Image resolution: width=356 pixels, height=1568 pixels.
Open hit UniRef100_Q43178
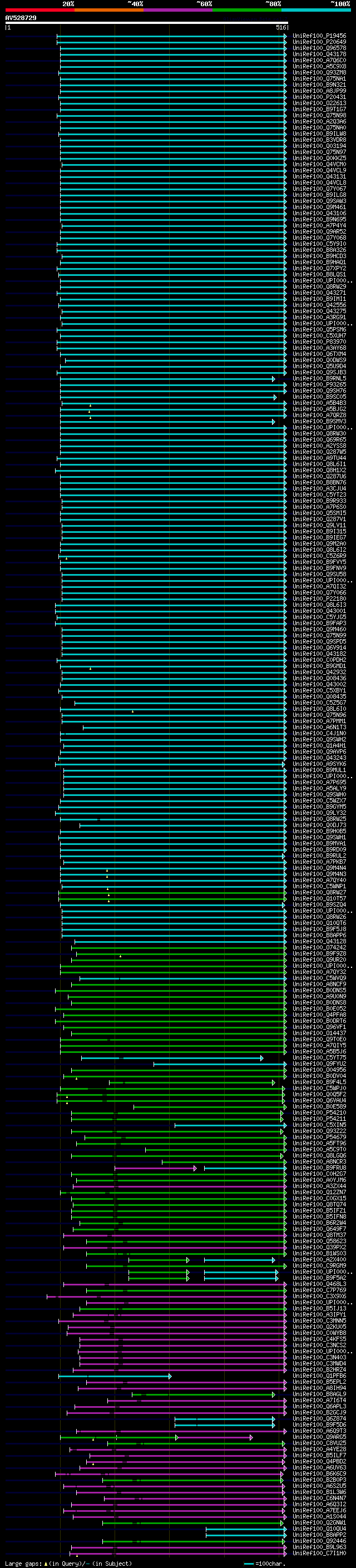pyautogui.click(x=319, y=54)
